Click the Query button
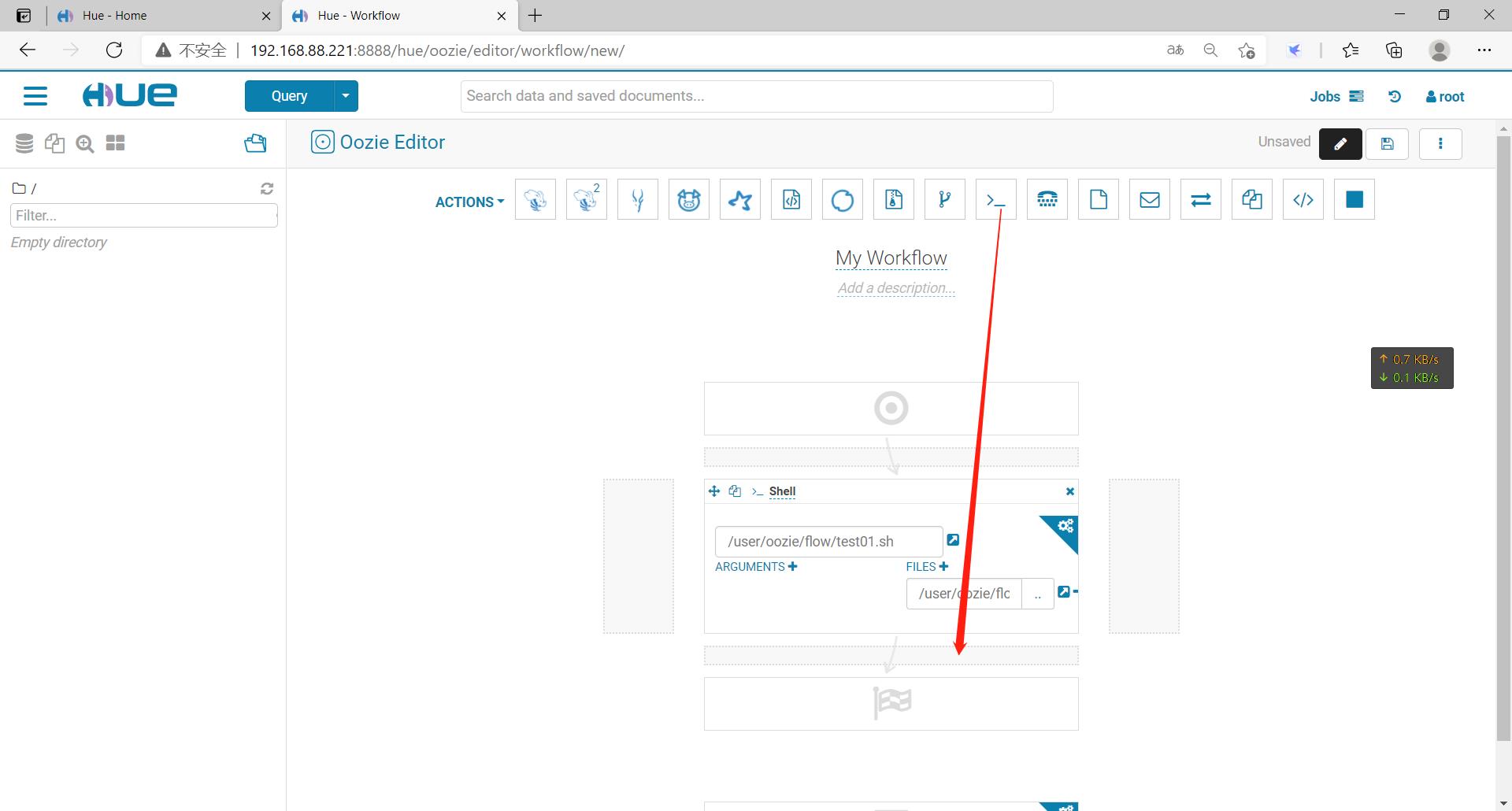Viewport: 1512px width, 811px height. coord(289,96)
